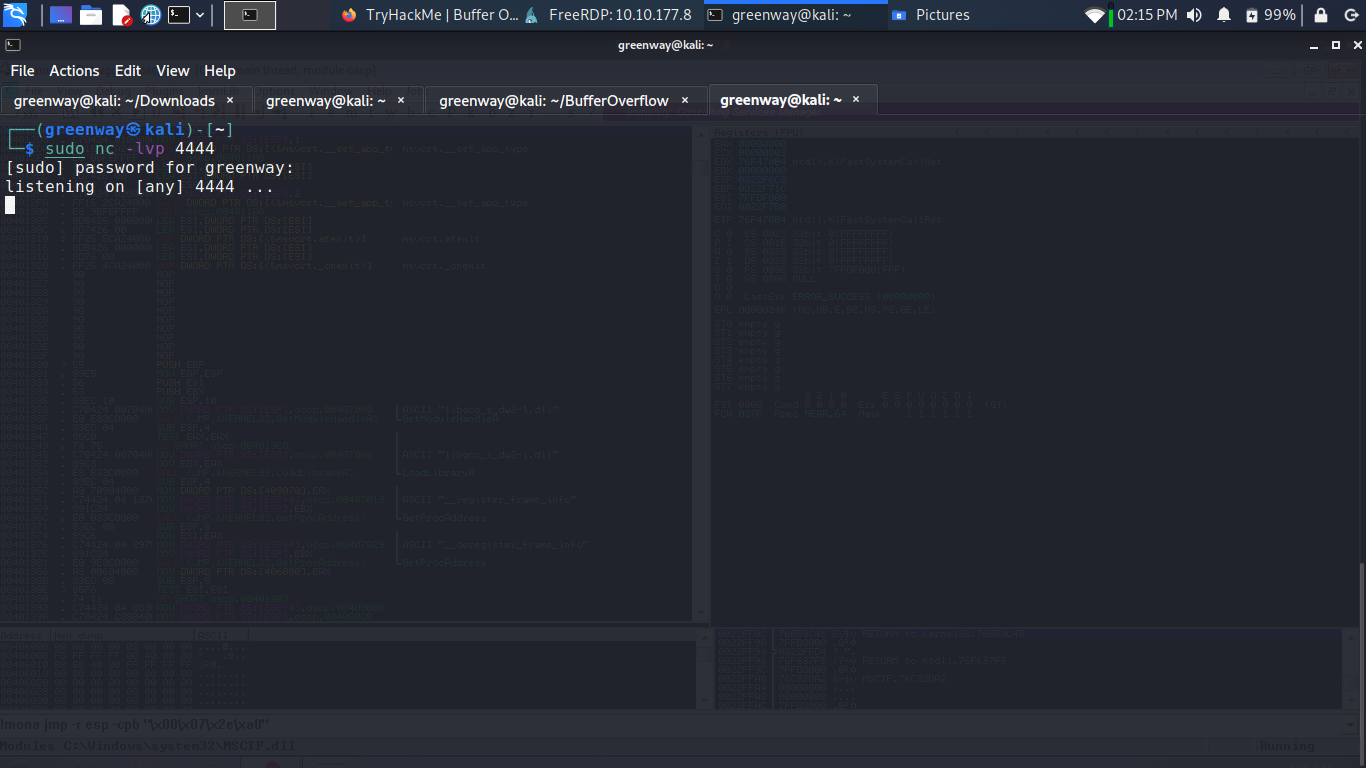Open the Actions menu

[x=74, y=71]
